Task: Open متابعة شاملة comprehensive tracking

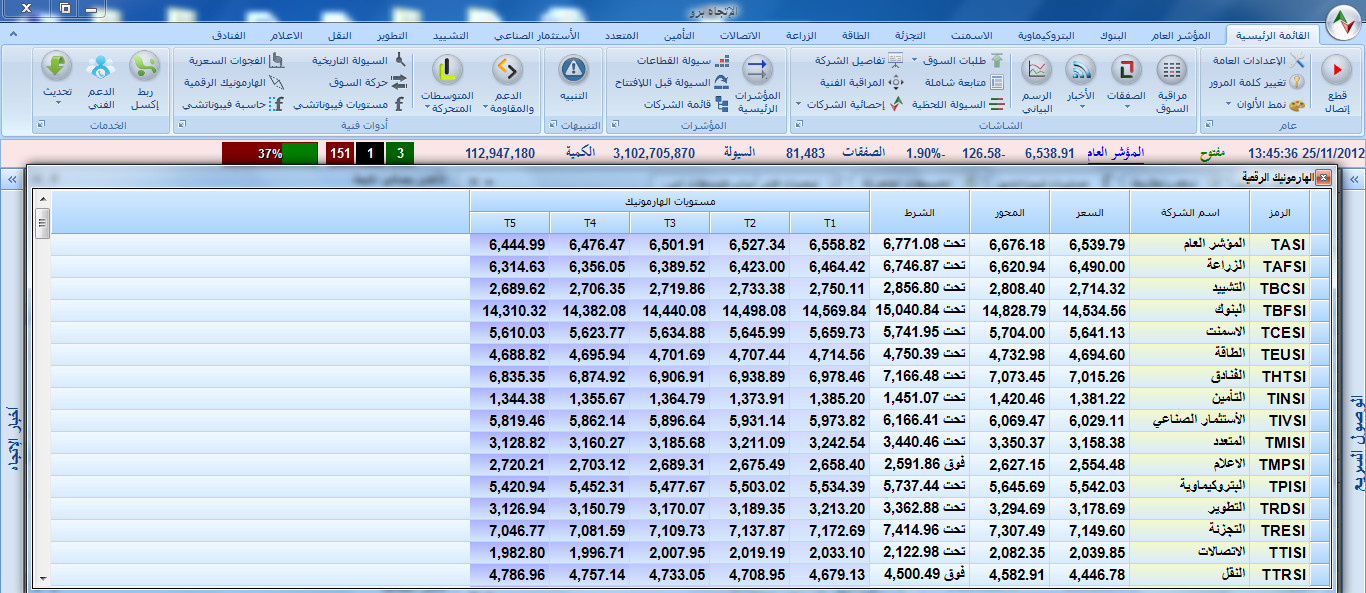Action: click(965, 82)
